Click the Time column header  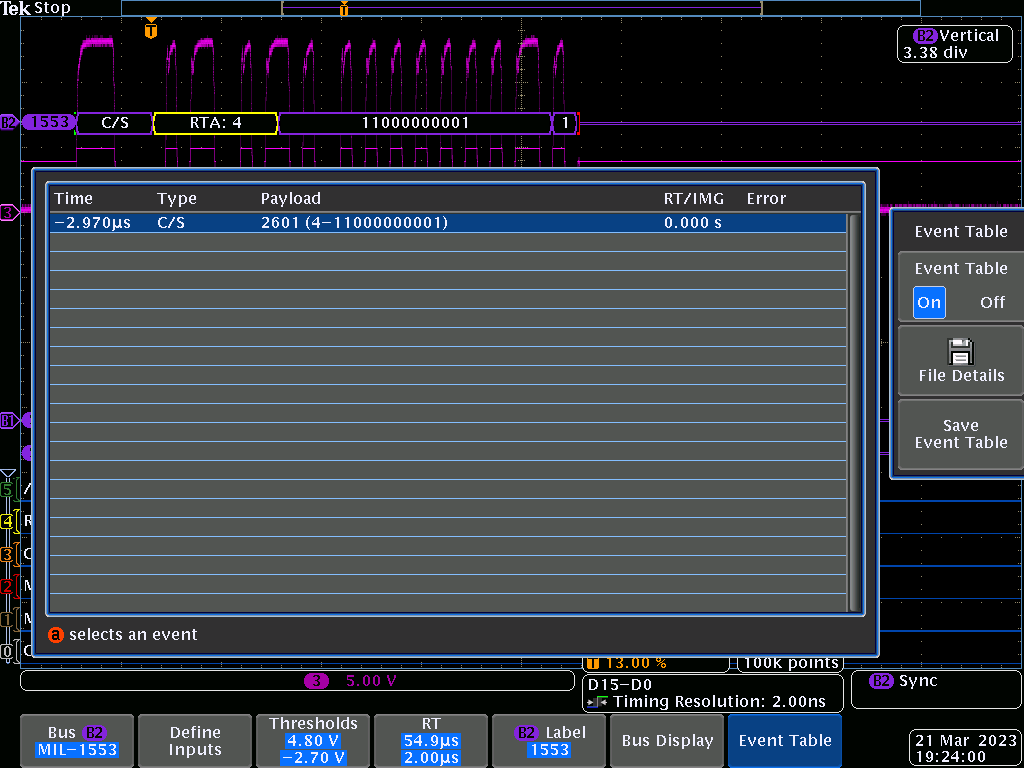pos(73,199)
